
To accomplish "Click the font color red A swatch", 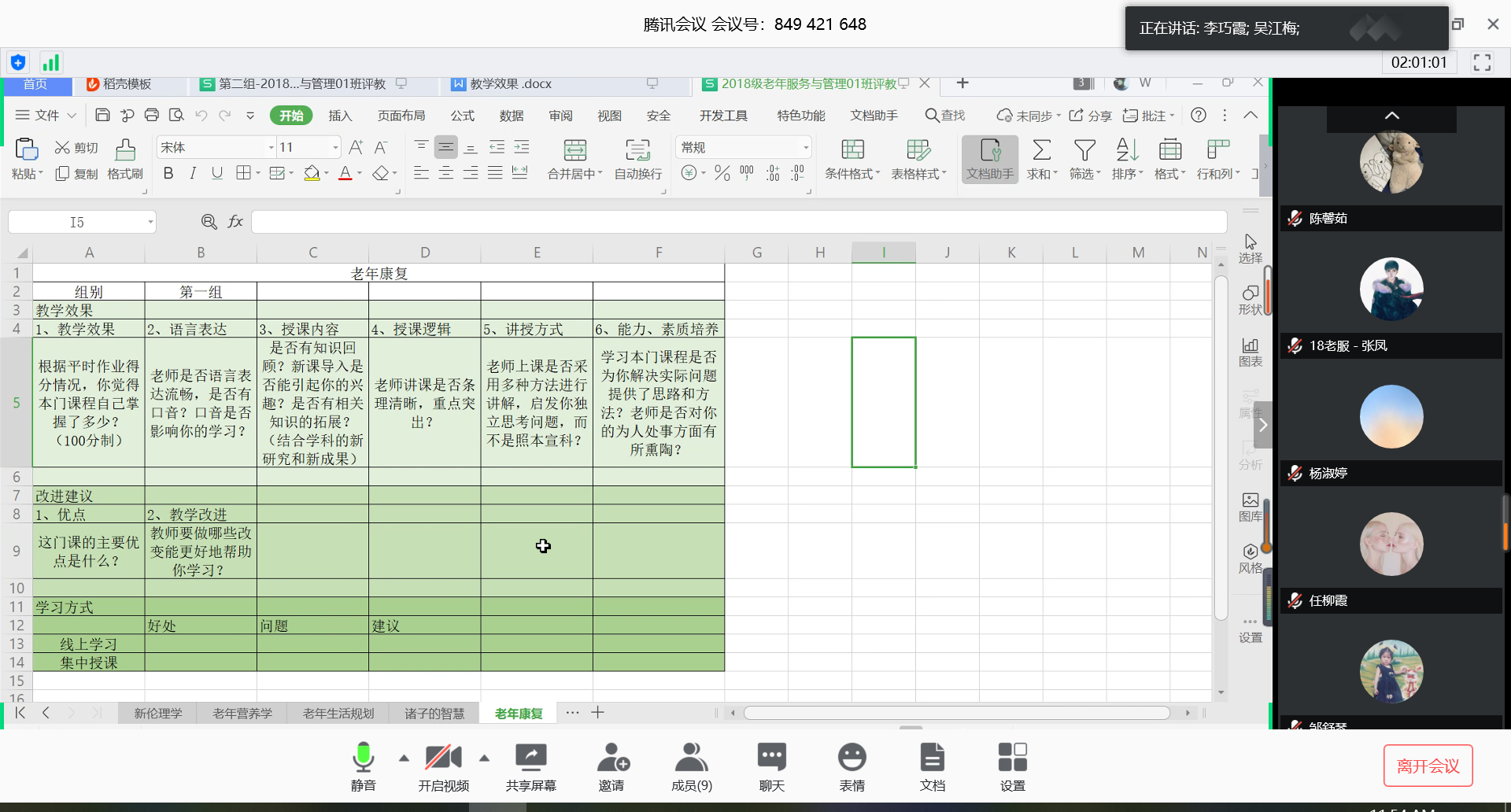I will 345,173.
